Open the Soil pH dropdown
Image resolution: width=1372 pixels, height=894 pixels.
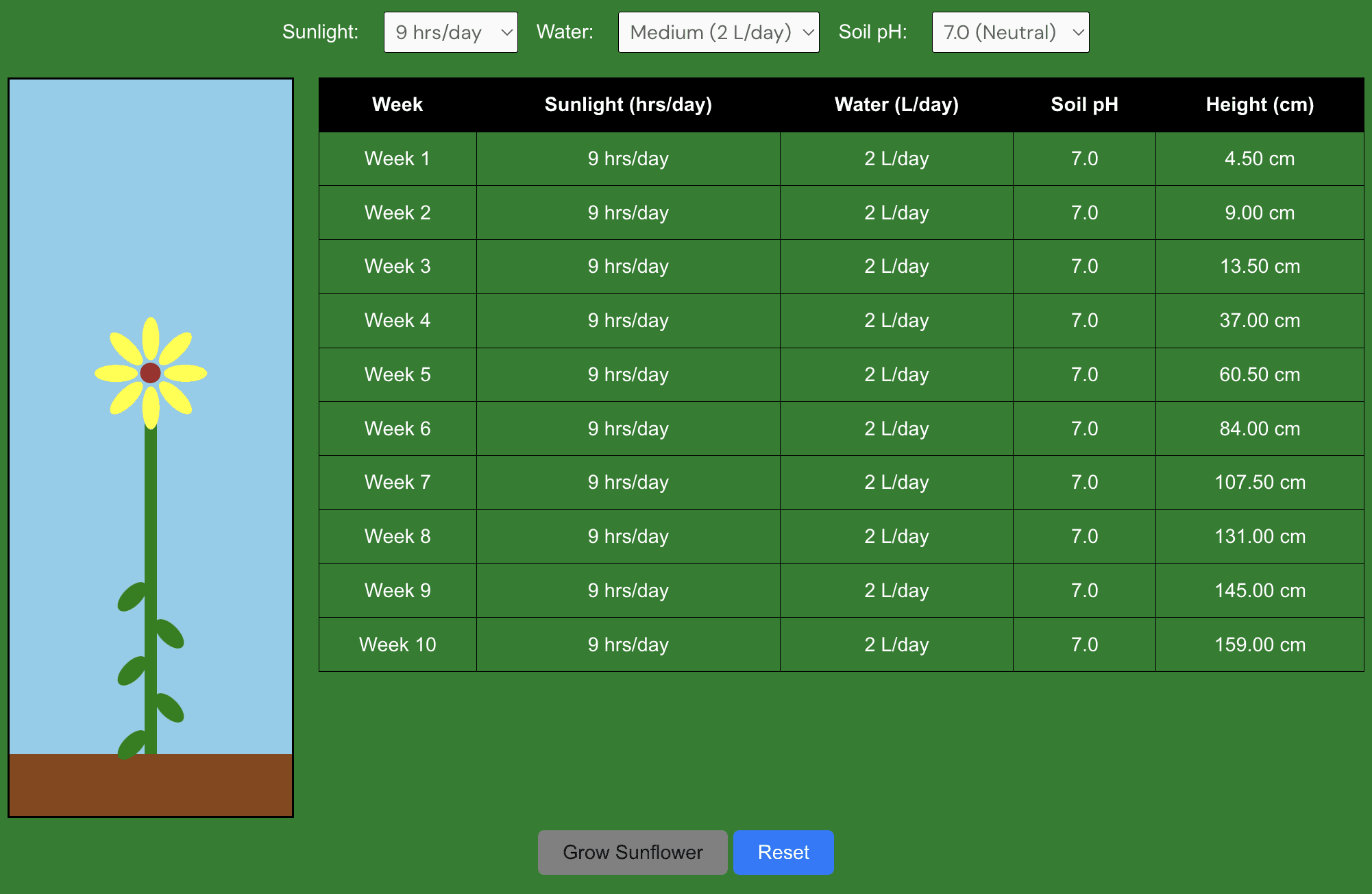point(1009,32)
